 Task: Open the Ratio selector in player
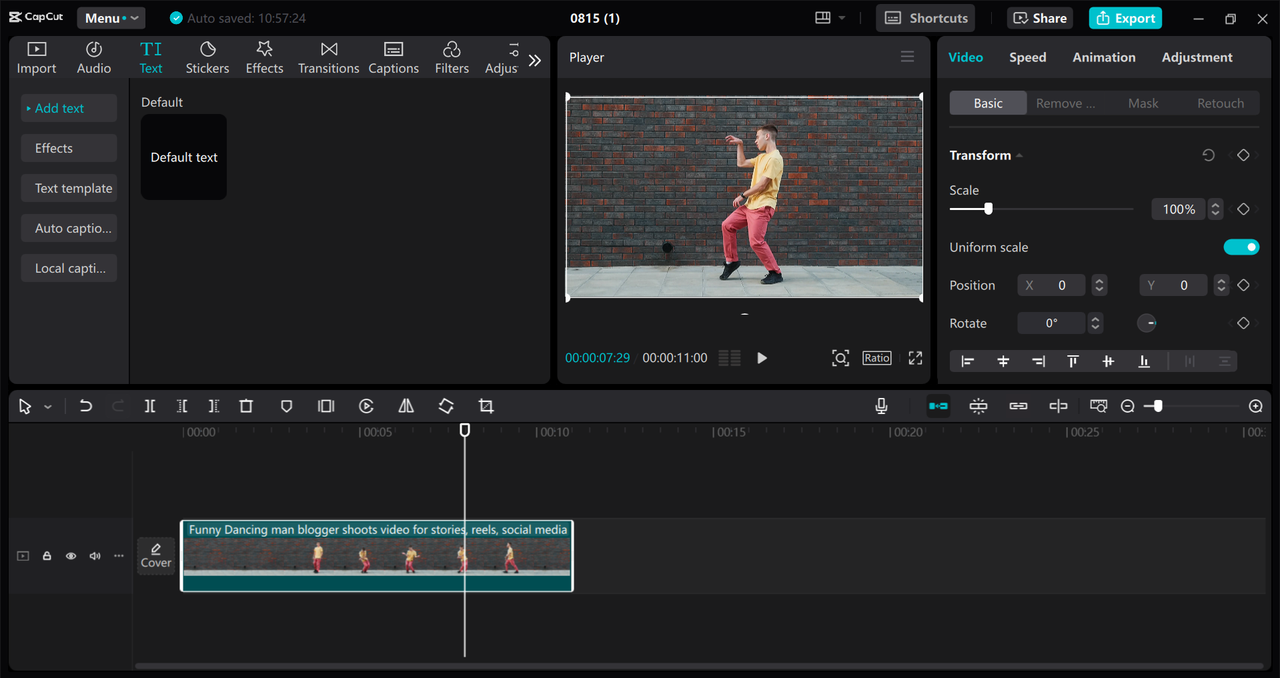[877, 358]
